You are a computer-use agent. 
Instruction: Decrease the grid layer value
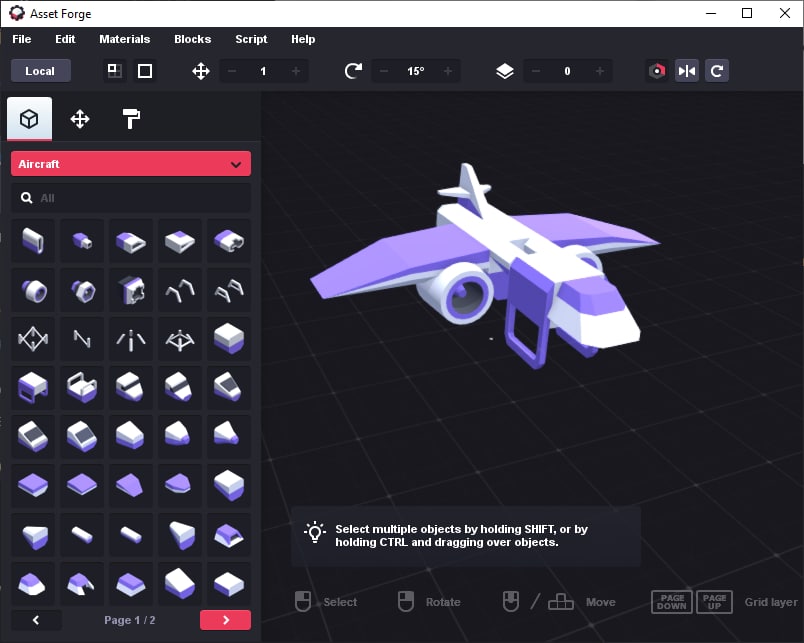point(536,71)
